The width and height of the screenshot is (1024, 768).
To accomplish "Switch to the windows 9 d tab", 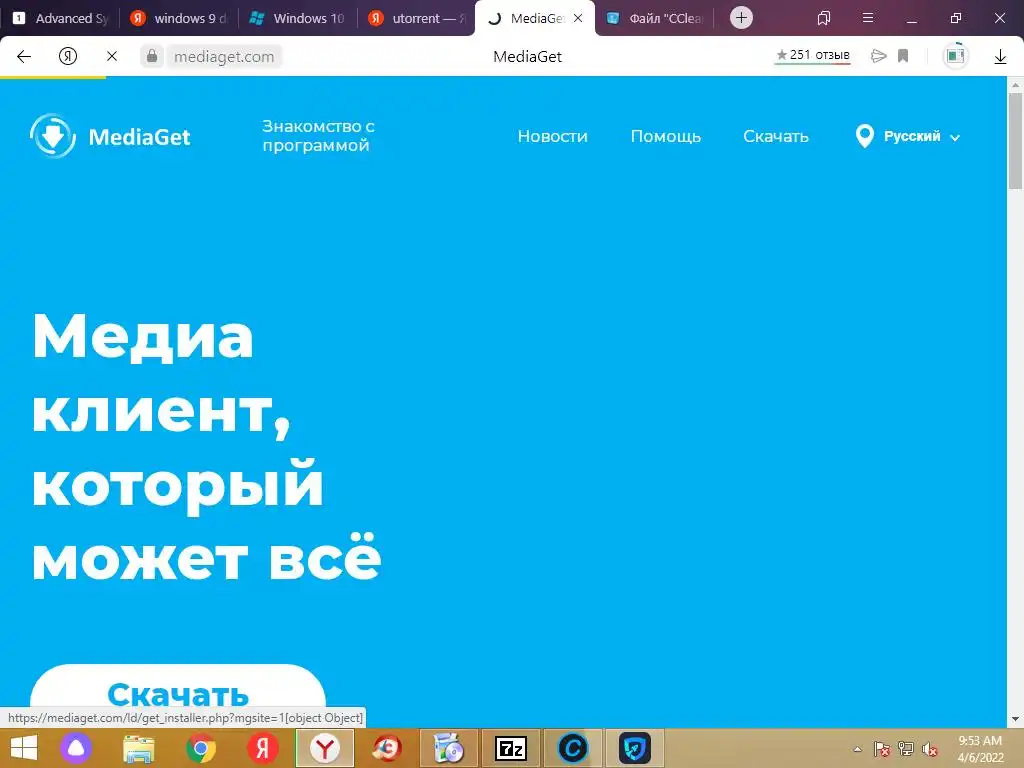I will pyautogui.click(x=179, y=18).
